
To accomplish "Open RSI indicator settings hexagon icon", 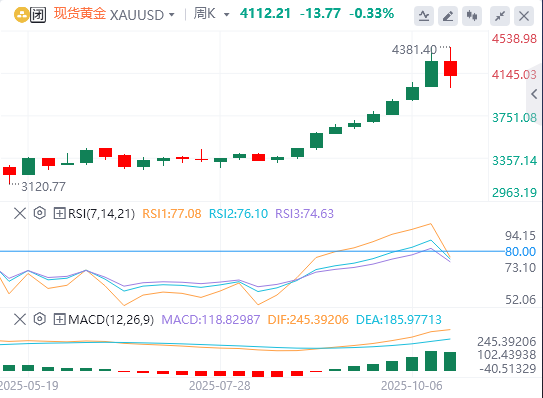I will coord(40,213).
